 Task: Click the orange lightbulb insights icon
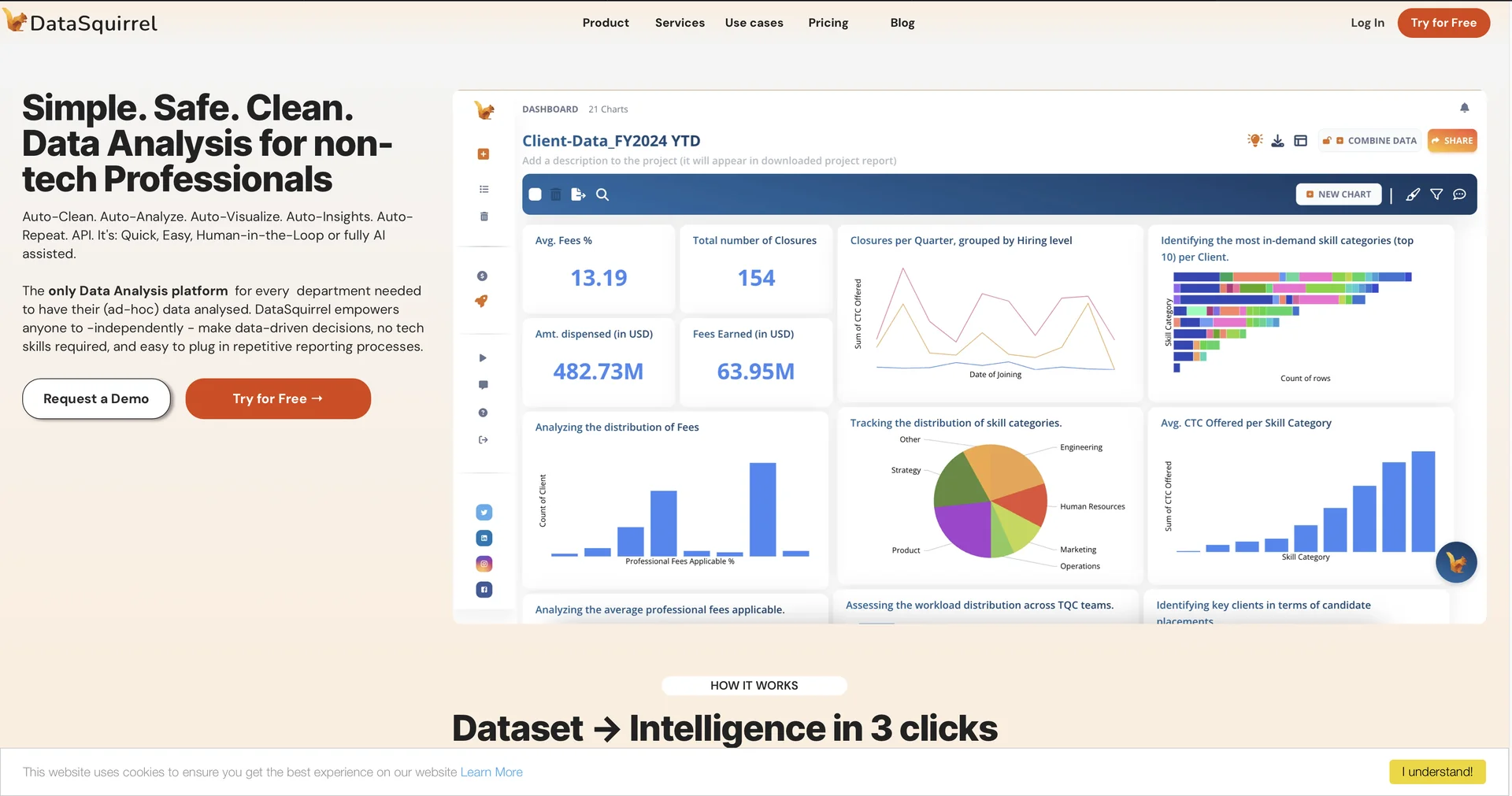(1255, 140)
